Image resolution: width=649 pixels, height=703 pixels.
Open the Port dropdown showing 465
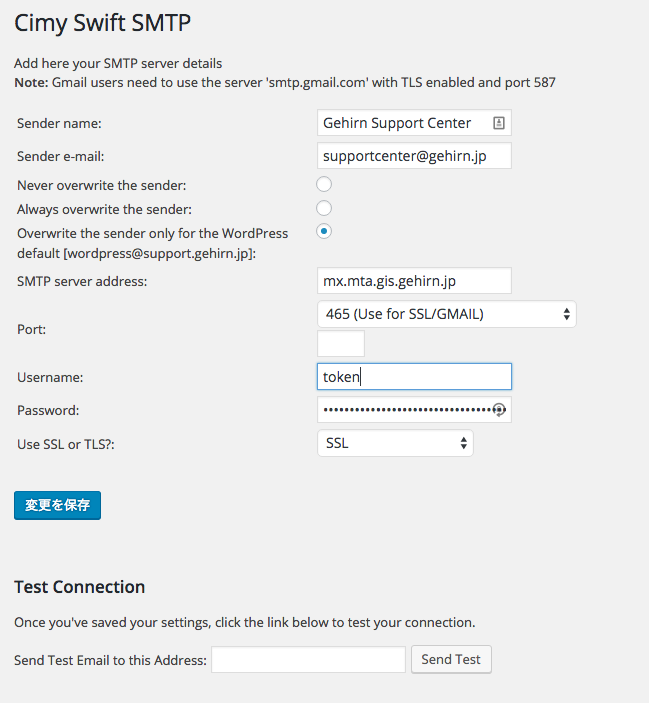446,314
